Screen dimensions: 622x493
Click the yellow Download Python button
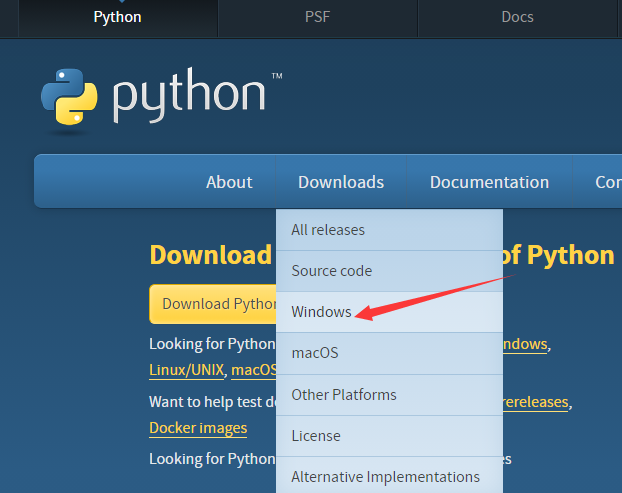(213, 304)
